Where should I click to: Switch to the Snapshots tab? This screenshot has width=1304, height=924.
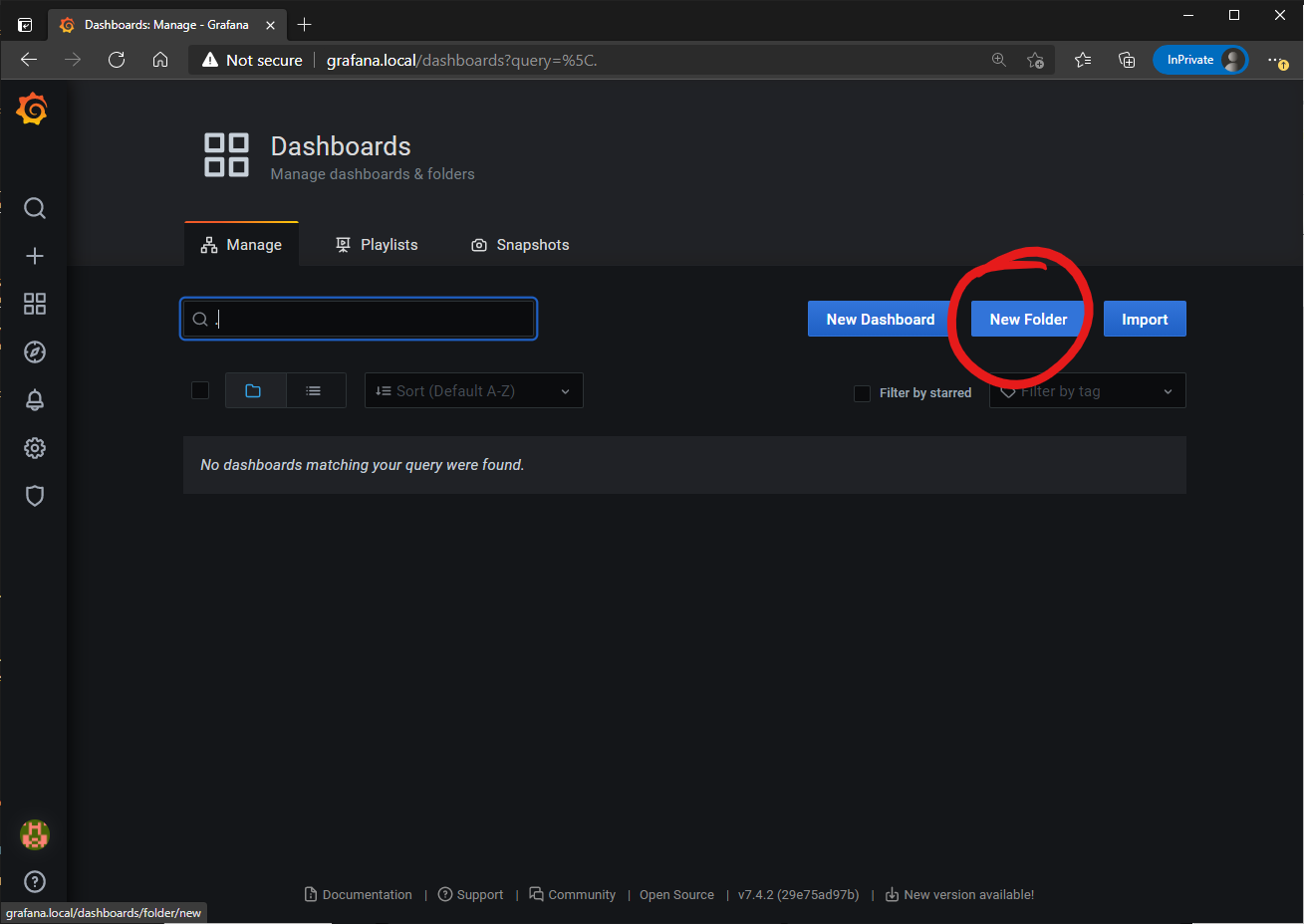pos(520,244)
